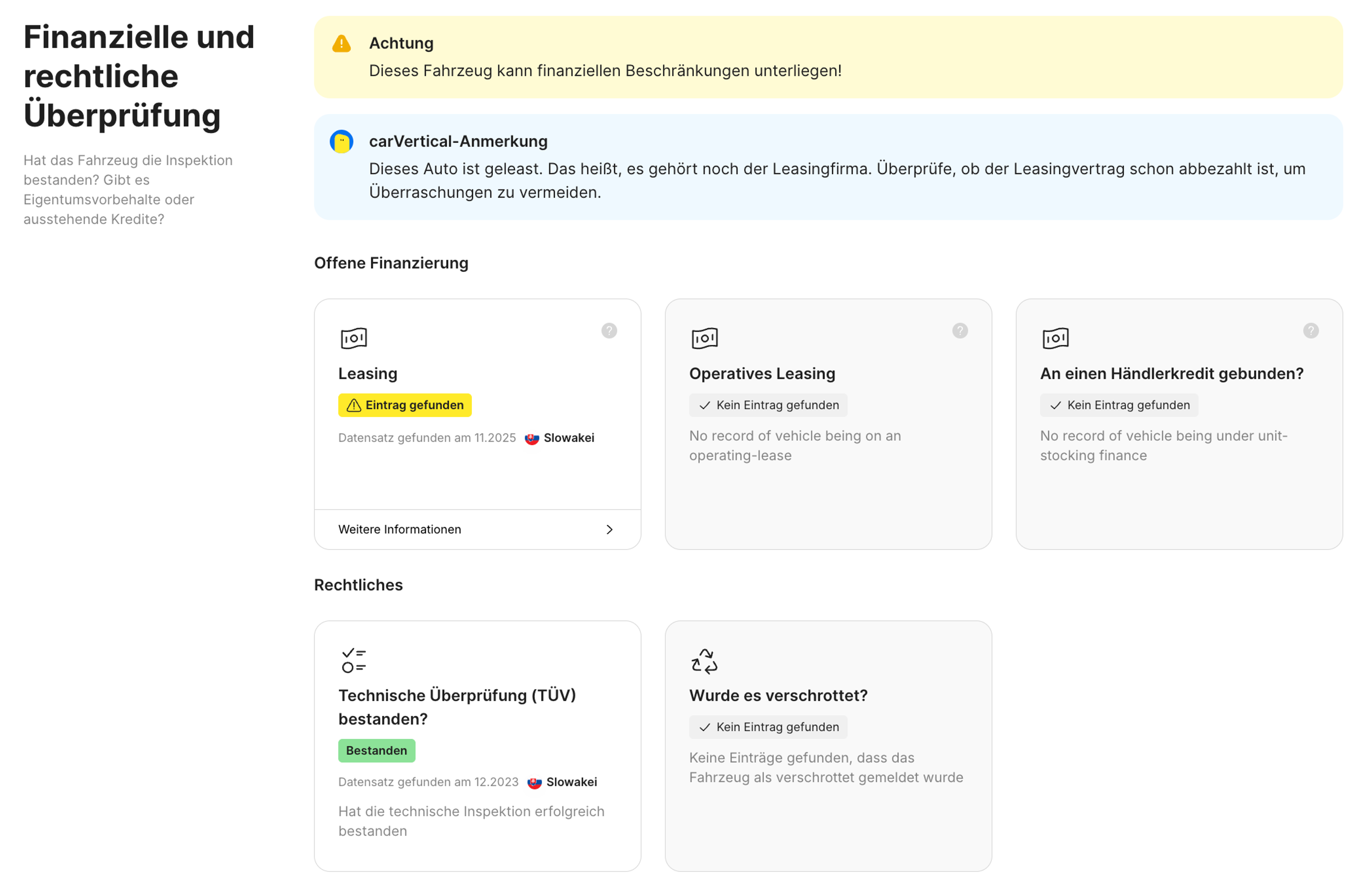
Task: Click the banknote icon on Händlerkredit card
Action: pyautogui.click(x=1055, y=338)
